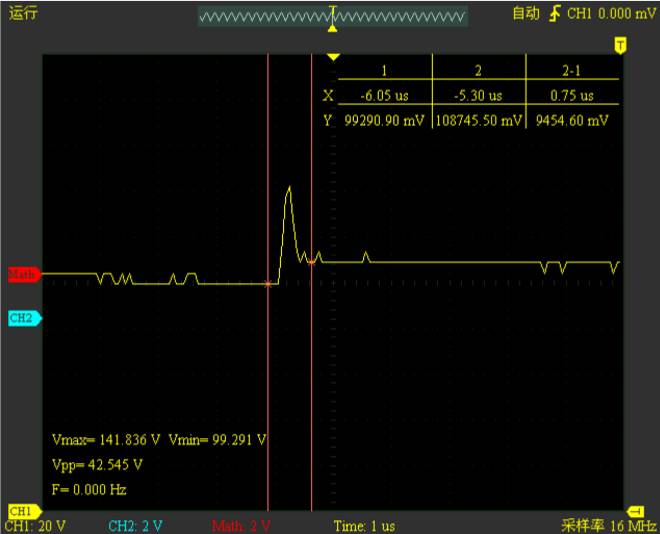Open the Time: 1 us timebase readout
The width and height of the screenshot is (660, 534).
[364, 526]
